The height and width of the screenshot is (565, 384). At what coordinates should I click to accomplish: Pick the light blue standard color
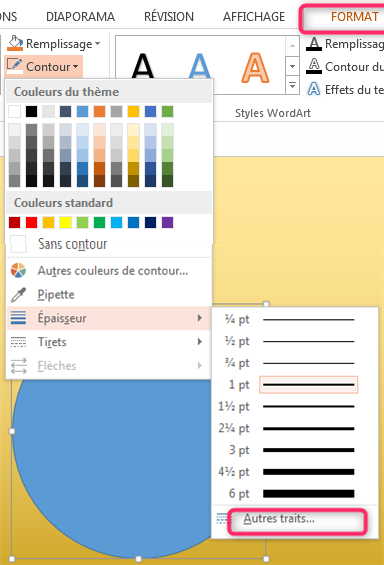116,222
